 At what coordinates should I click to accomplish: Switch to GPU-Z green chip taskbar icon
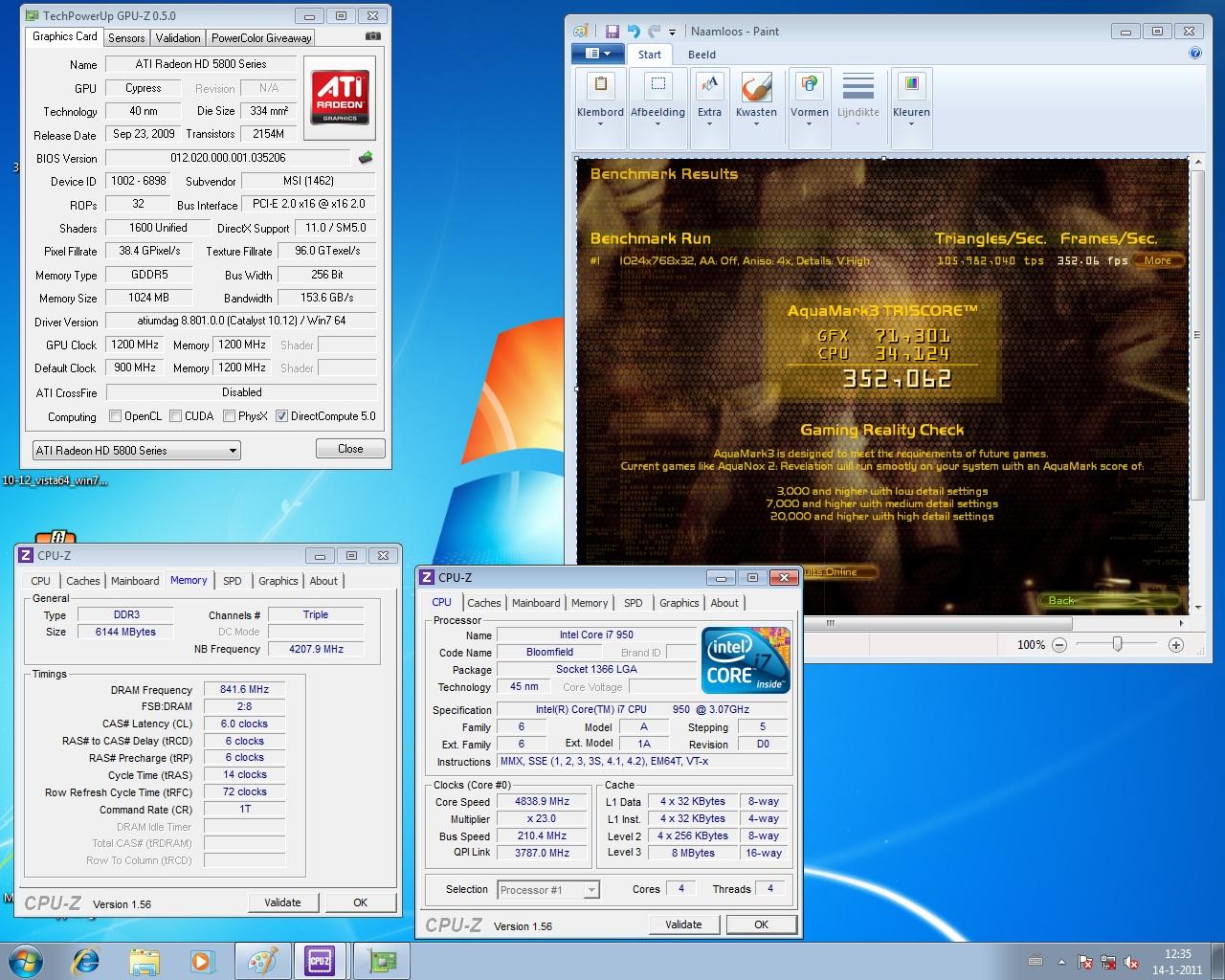click(381, 960)
